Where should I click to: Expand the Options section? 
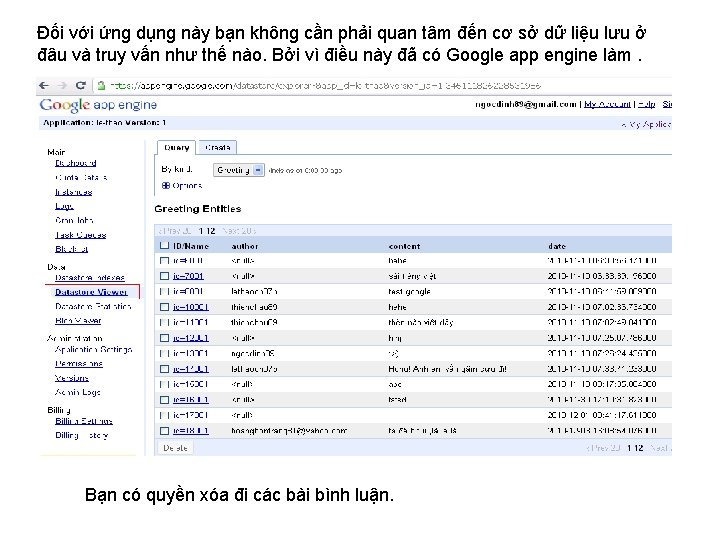182,186
